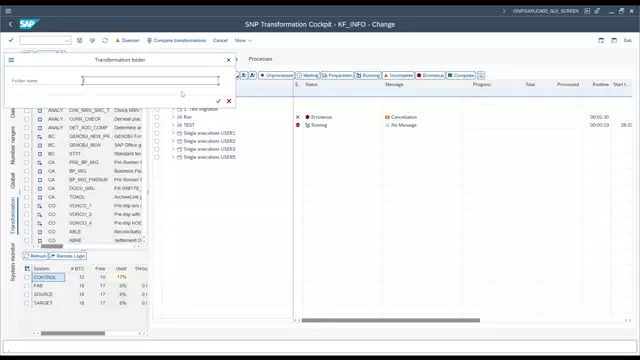Filter by Erroneous status
Screen dimensions: 640x360
click(x=430, y=76)
